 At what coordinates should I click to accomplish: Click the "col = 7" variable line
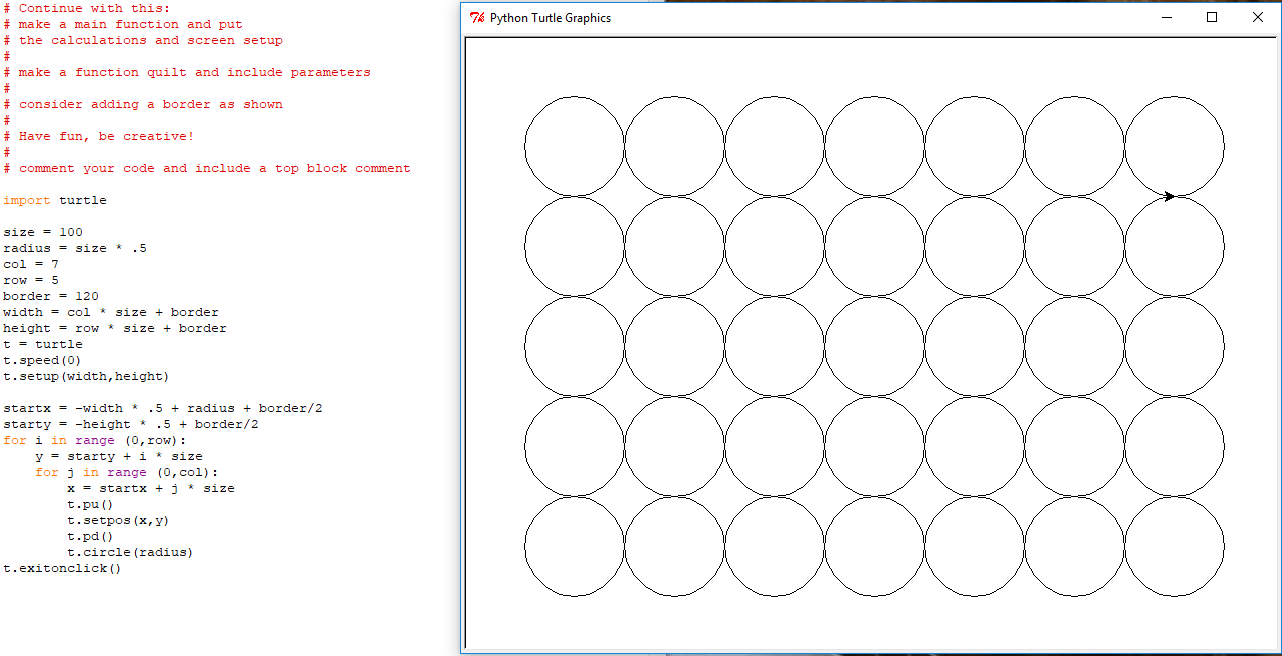pyautogui.click(x=31, y=264)
